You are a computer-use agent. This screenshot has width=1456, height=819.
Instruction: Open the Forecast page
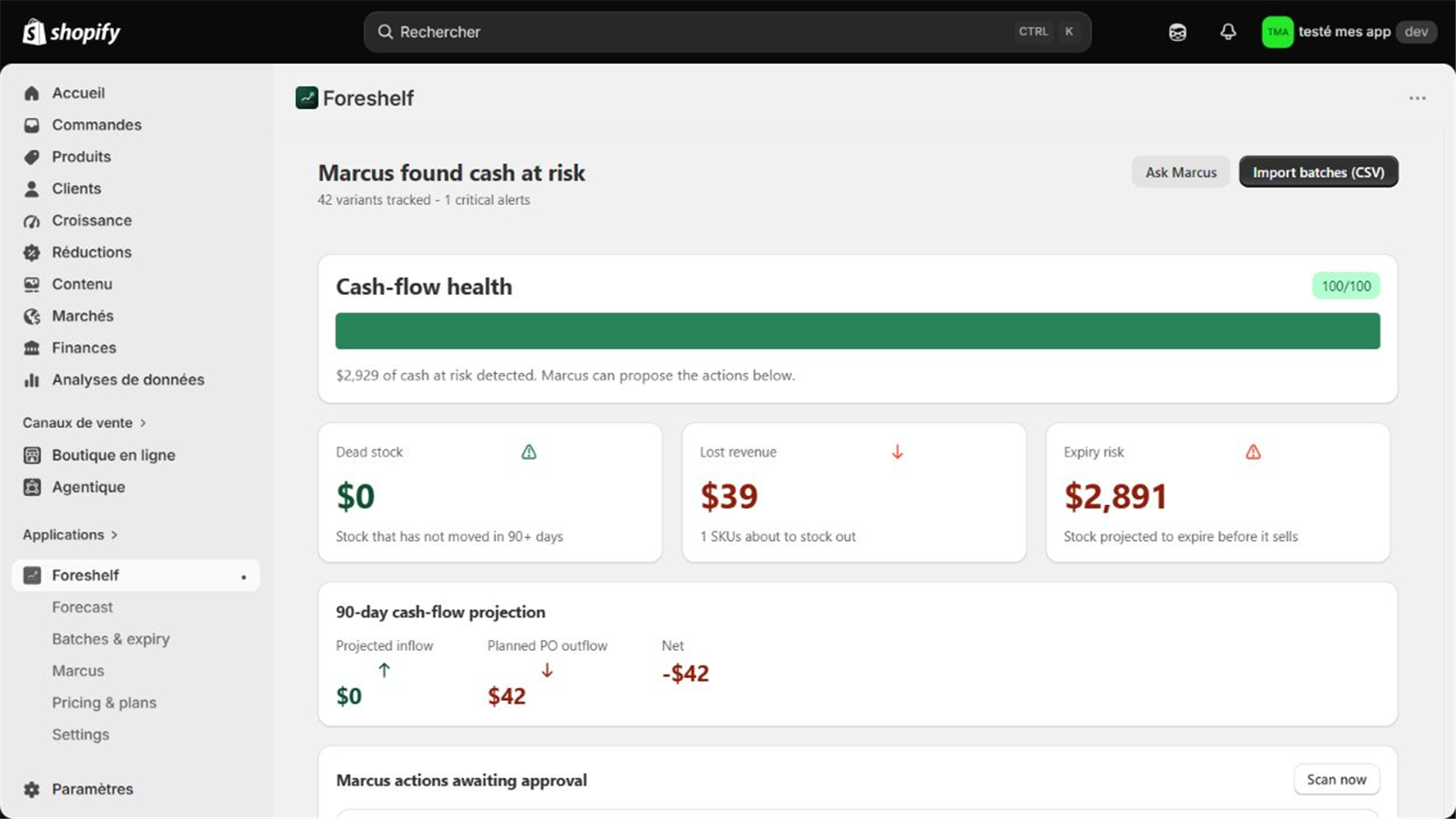pyautogui.click(x=83, y=607)
